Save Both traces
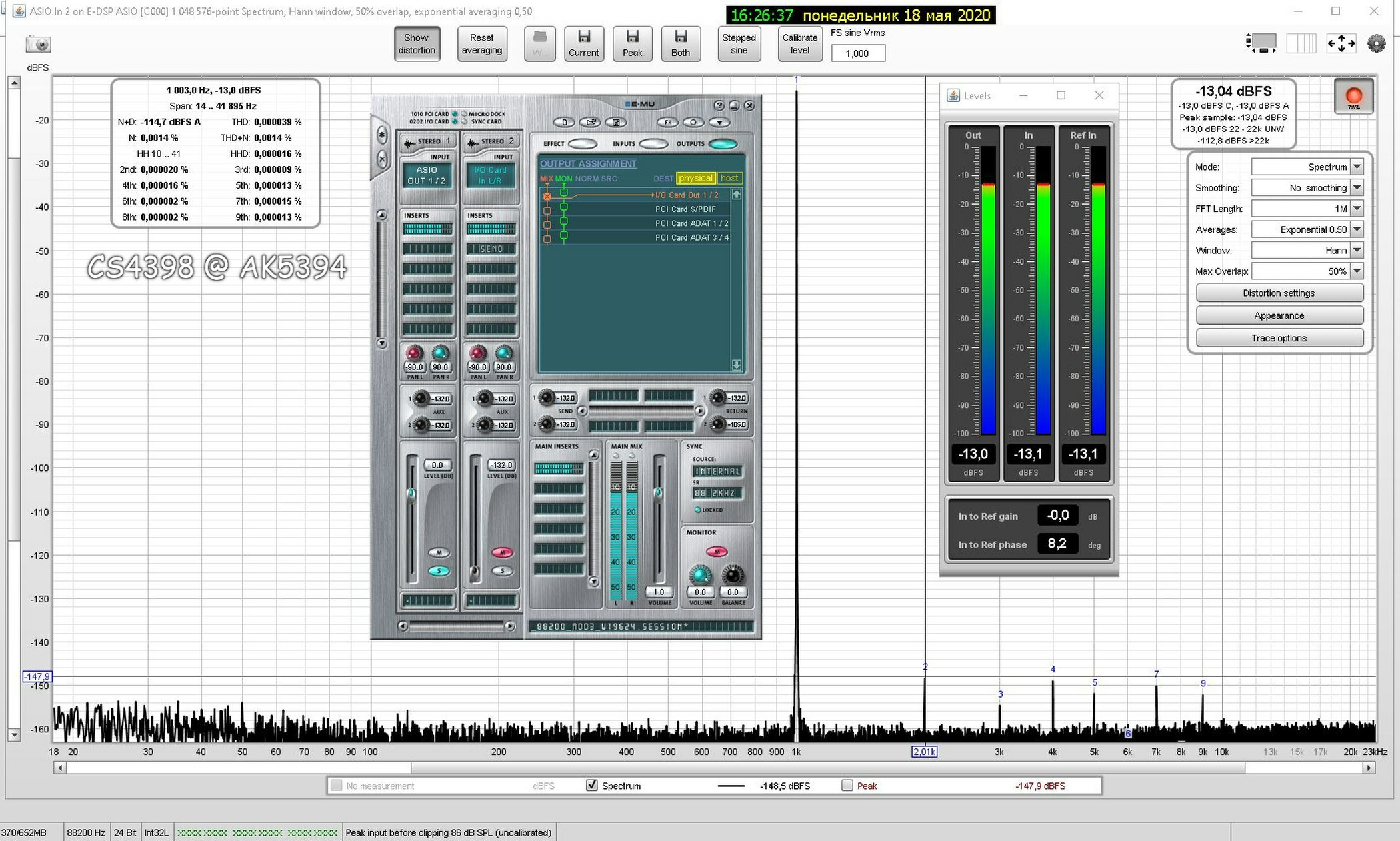Viewport: 1400px width, 841px height. 680,44
